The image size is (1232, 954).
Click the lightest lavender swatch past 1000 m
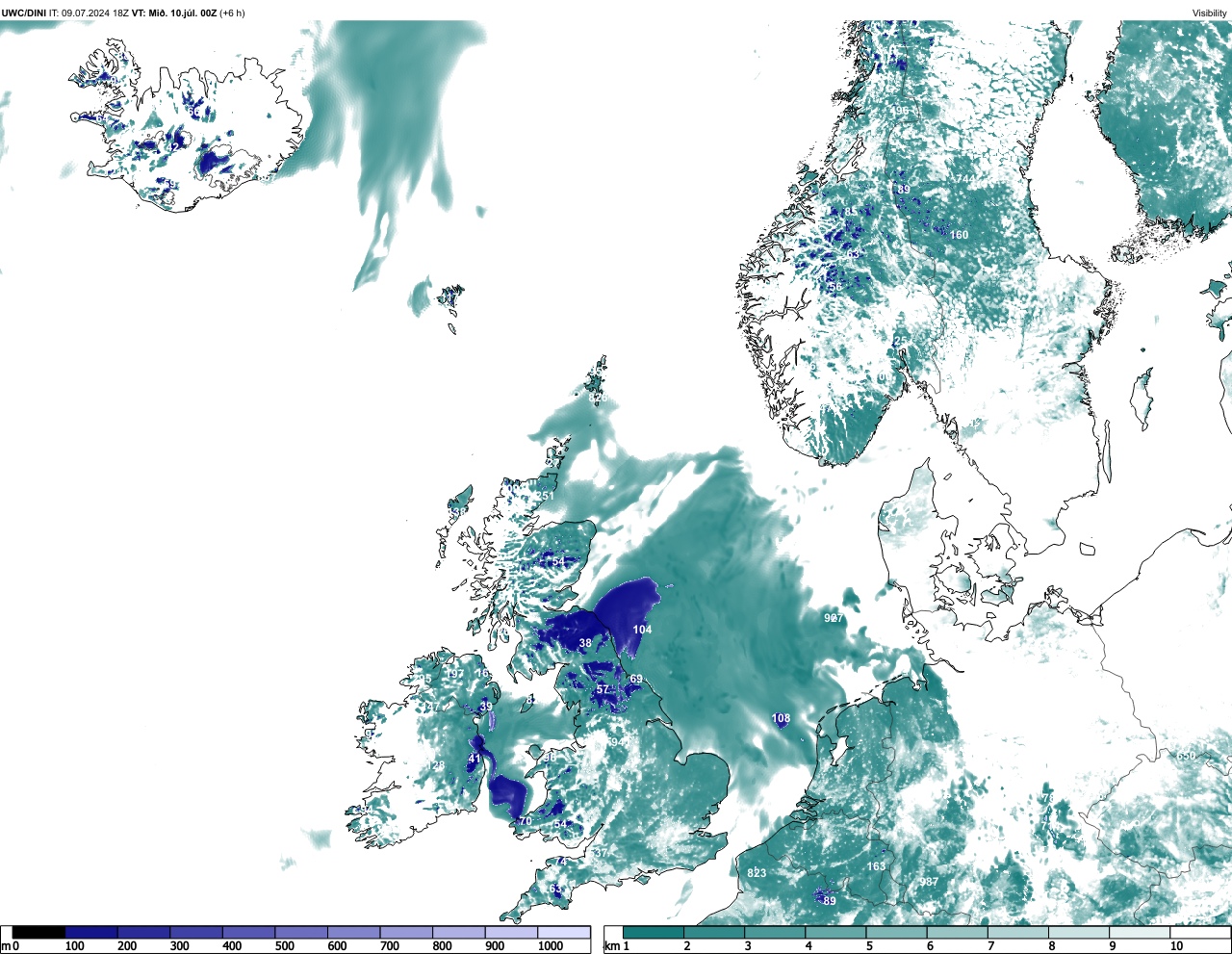(564, 932)
